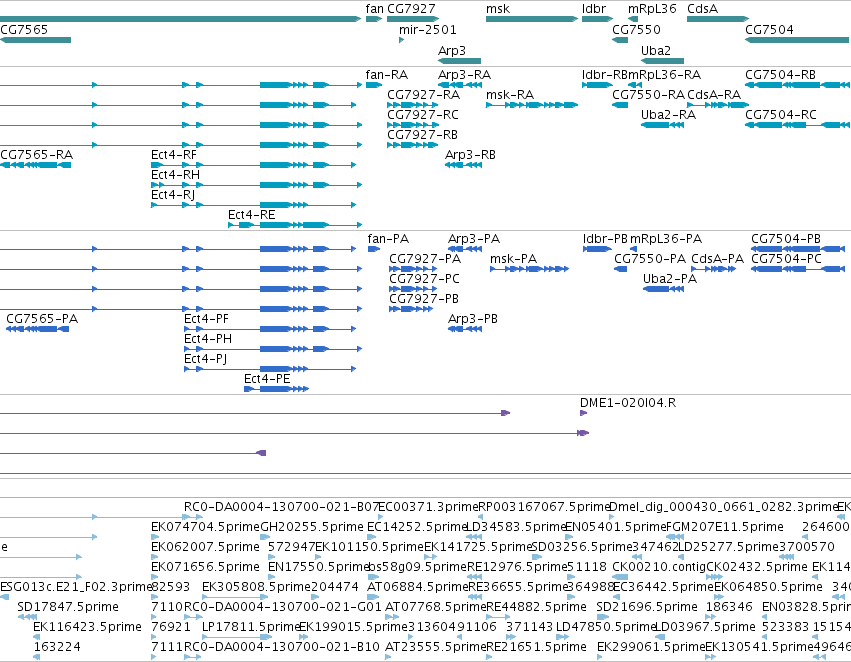Click the fan-RA transcript label
Screen dimensions: 851x662
pos(386,75)
